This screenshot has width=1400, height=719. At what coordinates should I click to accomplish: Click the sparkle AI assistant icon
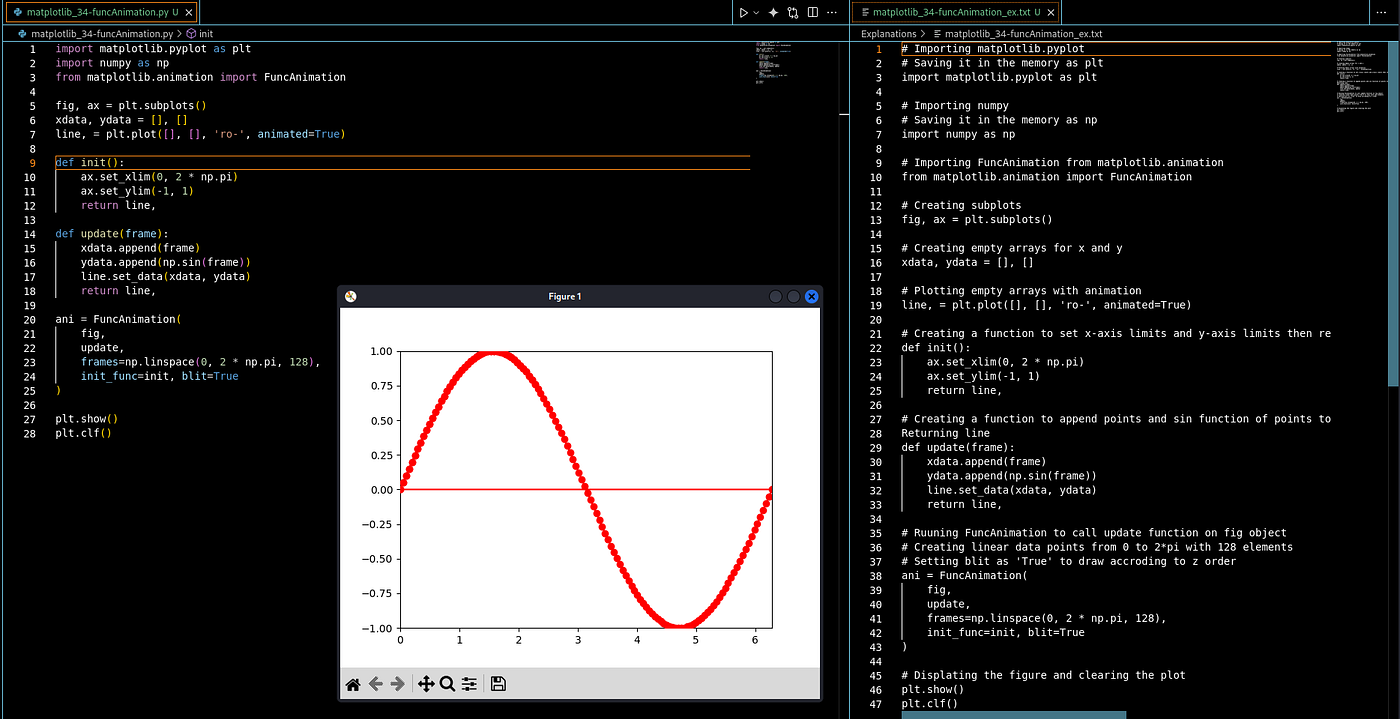pos(773,13)
